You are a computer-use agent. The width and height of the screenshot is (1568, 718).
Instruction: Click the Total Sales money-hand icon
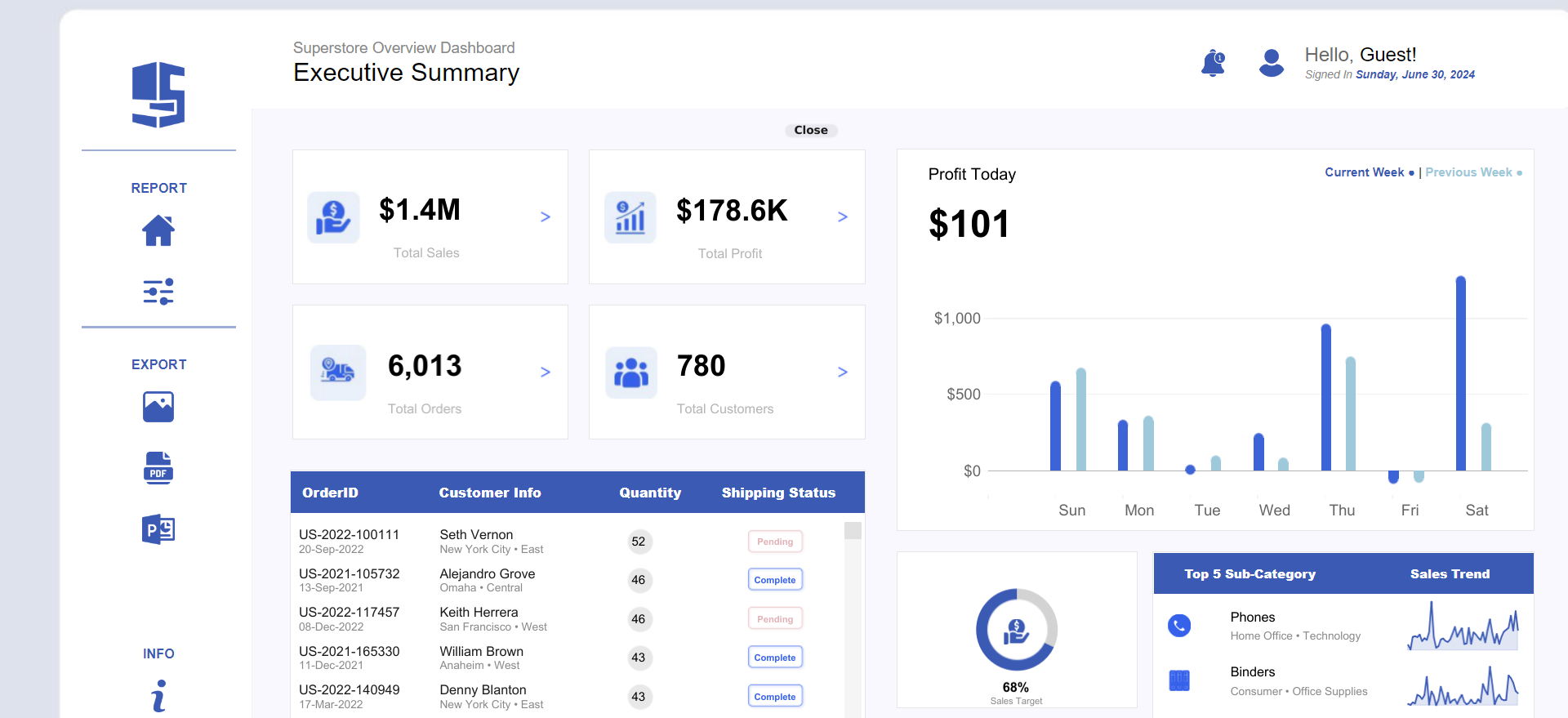[x=333, y=217]
